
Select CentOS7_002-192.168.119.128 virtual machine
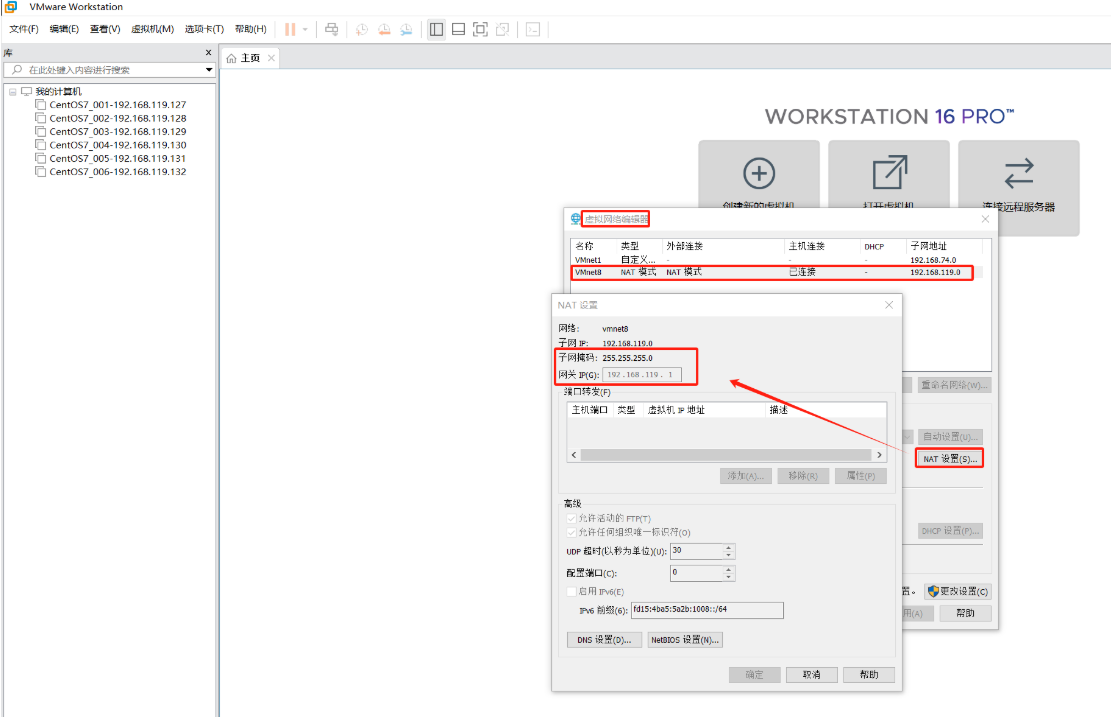point(111,118)
